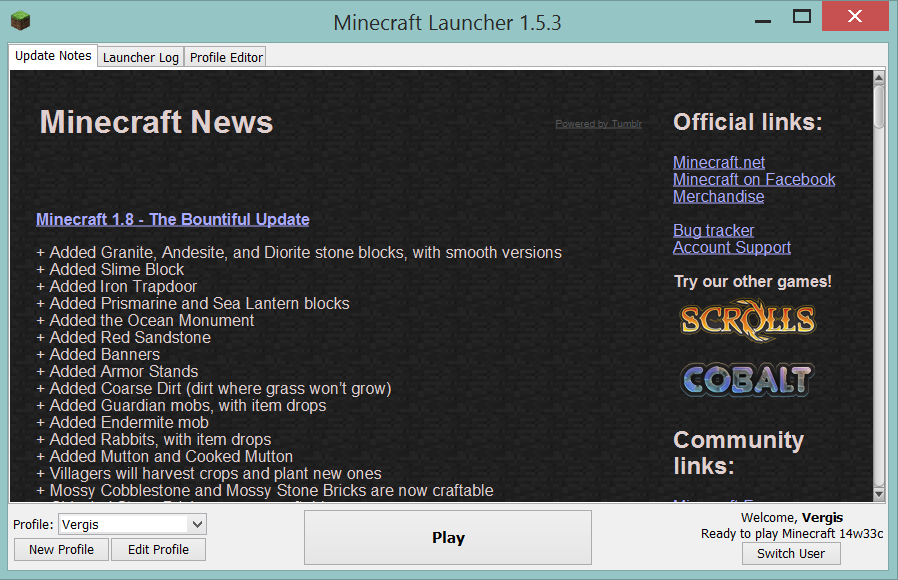Open the Minecraft.net link
The width and height of the screenshot is (898, 580).
coord(719,163)
